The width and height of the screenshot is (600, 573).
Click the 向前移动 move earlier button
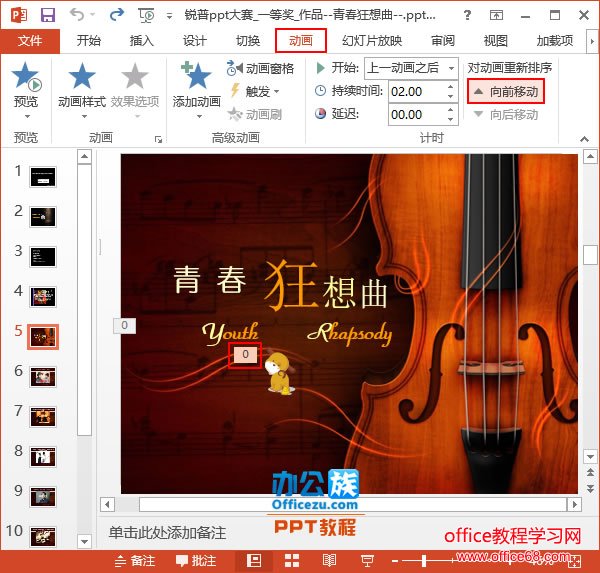point(505,91)
